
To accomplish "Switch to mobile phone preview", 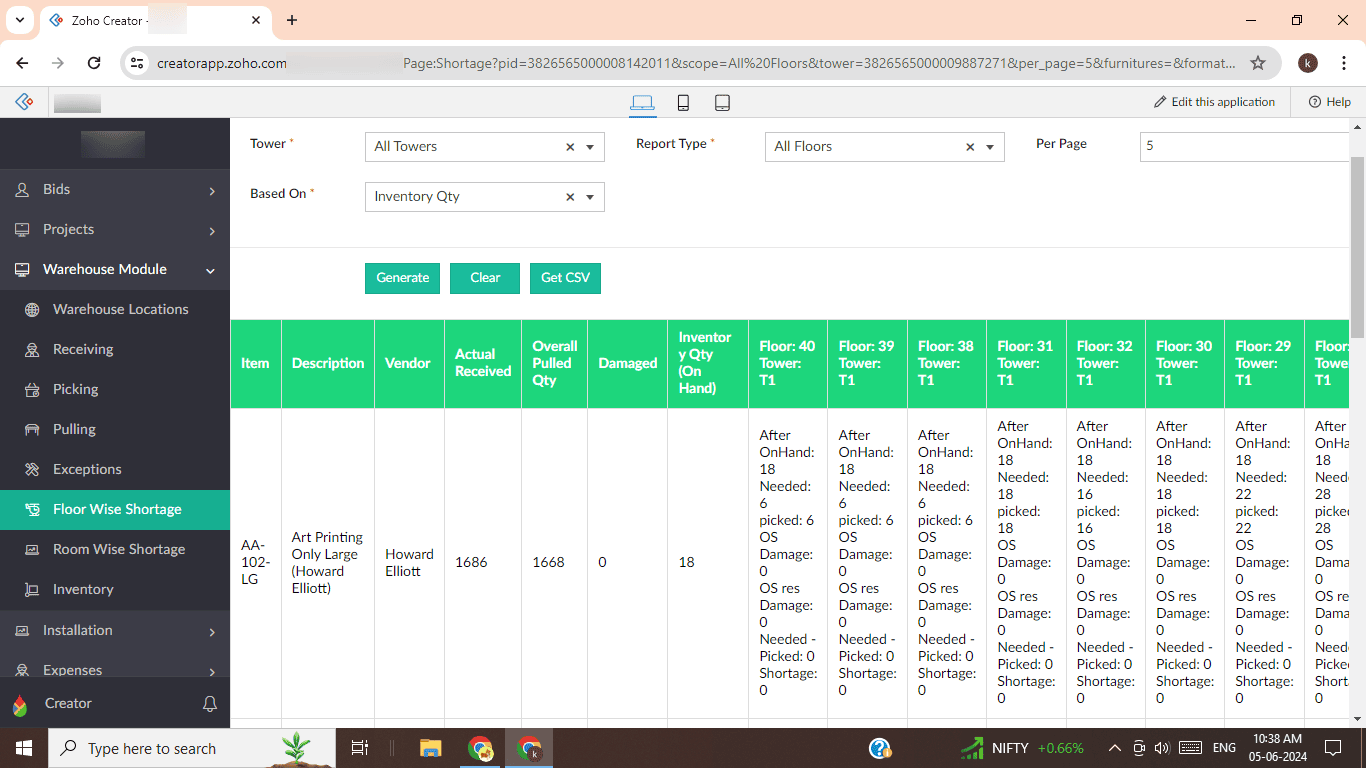I will pyautogui.click(x=682, y=102).
